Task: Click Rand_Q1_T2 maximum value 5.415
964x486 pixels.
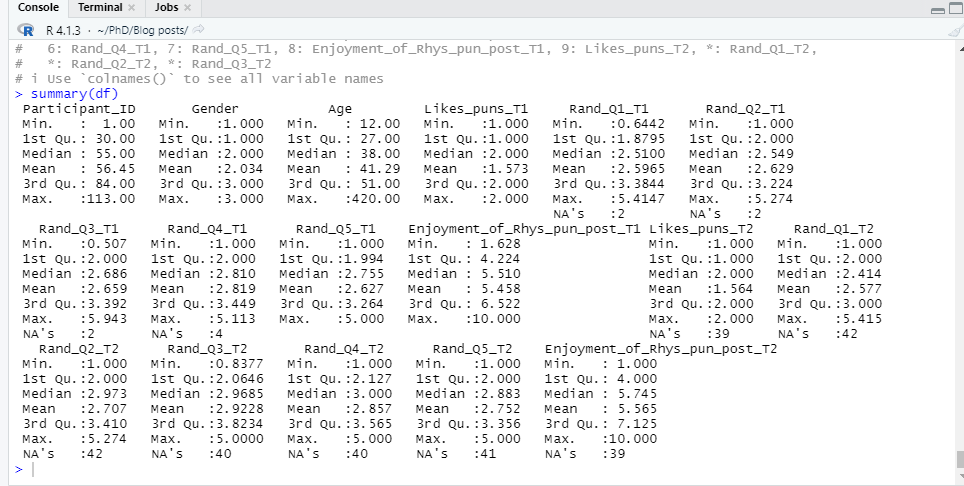Action: [x=862, y=319]
